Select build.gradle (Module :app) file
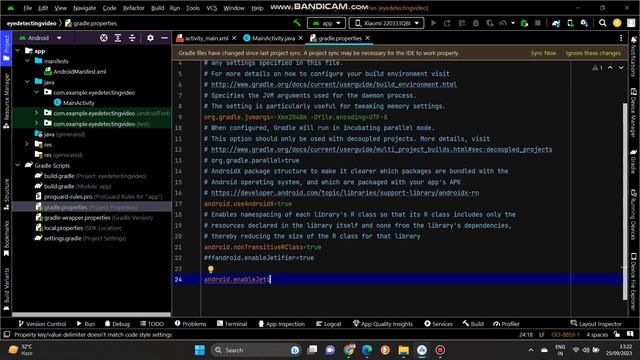The width and height of the screenshot is (640, 360). click(73, 186)
